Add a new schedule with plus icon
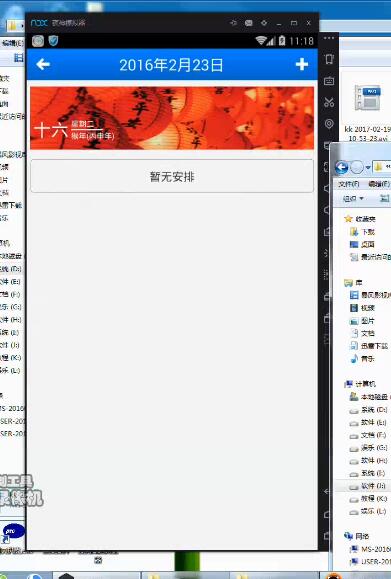Screen dimensions: 391x579 coord(302,64)
